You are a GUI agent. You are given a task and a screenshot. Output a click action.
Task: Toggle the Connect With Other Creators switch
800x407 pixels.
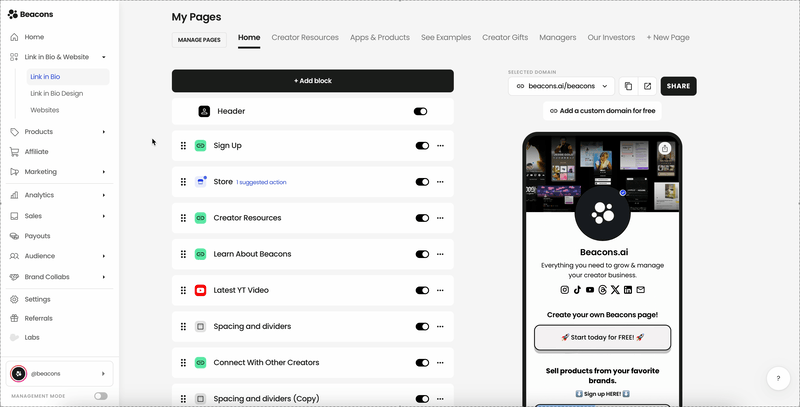pos(422,363)
